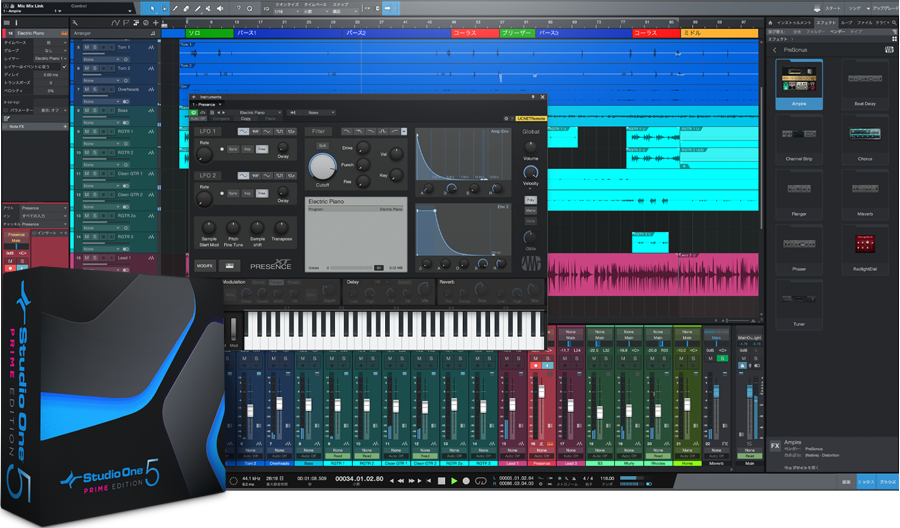Screen dimensions: 900x528
Task: Mute the Tom 1 track
Action: point(87,47)
